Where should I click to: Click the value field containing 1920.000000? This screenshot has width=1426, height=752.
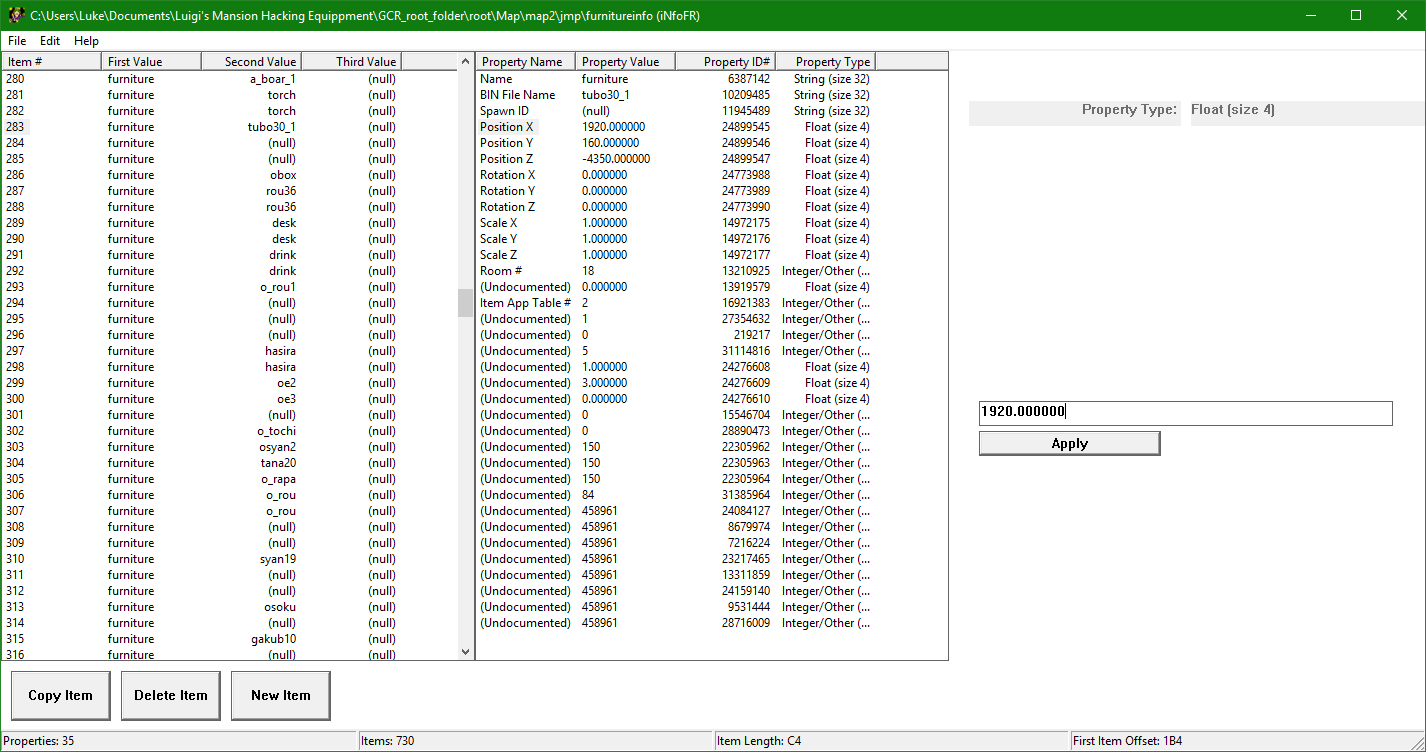1184,413
